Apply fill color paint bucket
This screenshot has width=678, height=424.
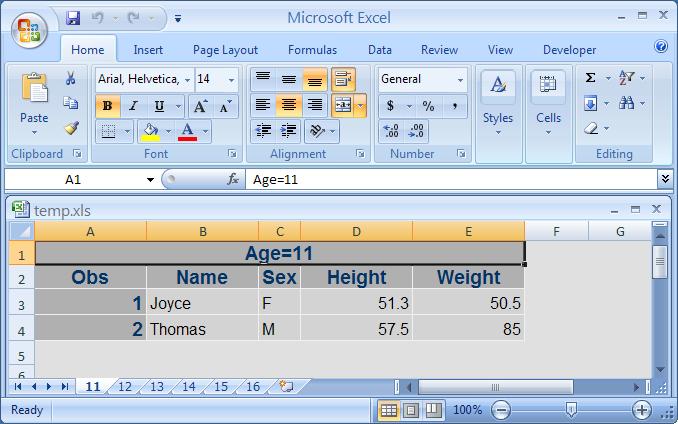[x=150, y=131]
